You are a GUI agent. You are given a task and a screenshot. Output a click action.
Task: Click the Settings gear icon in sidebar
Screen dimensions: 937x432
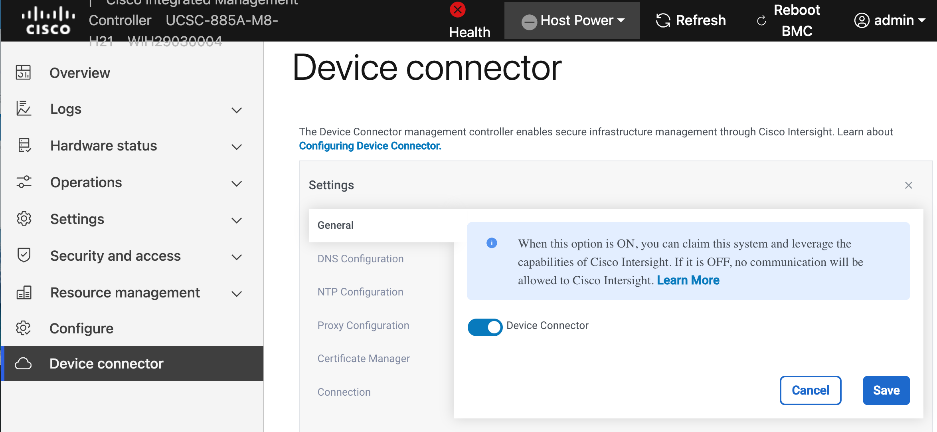coord(23,219)
